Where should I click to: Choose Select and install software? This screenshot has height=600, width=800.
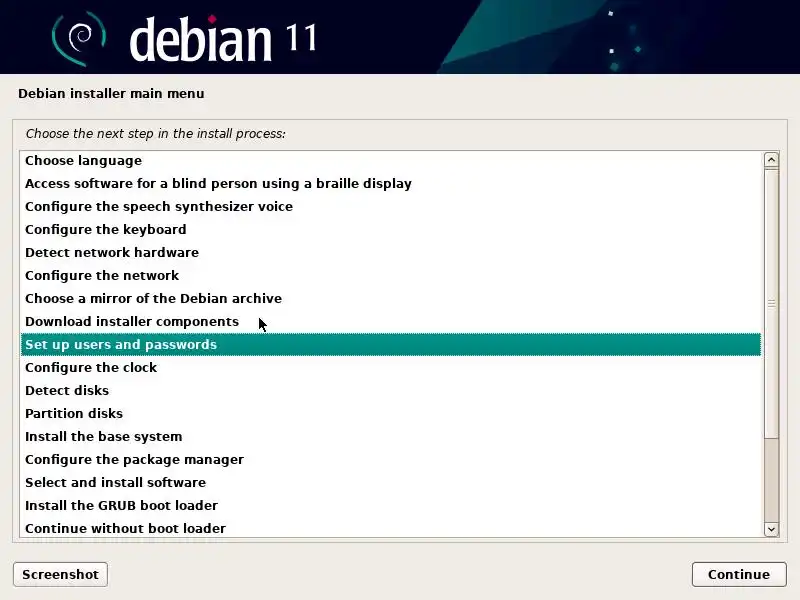[390, 482]
